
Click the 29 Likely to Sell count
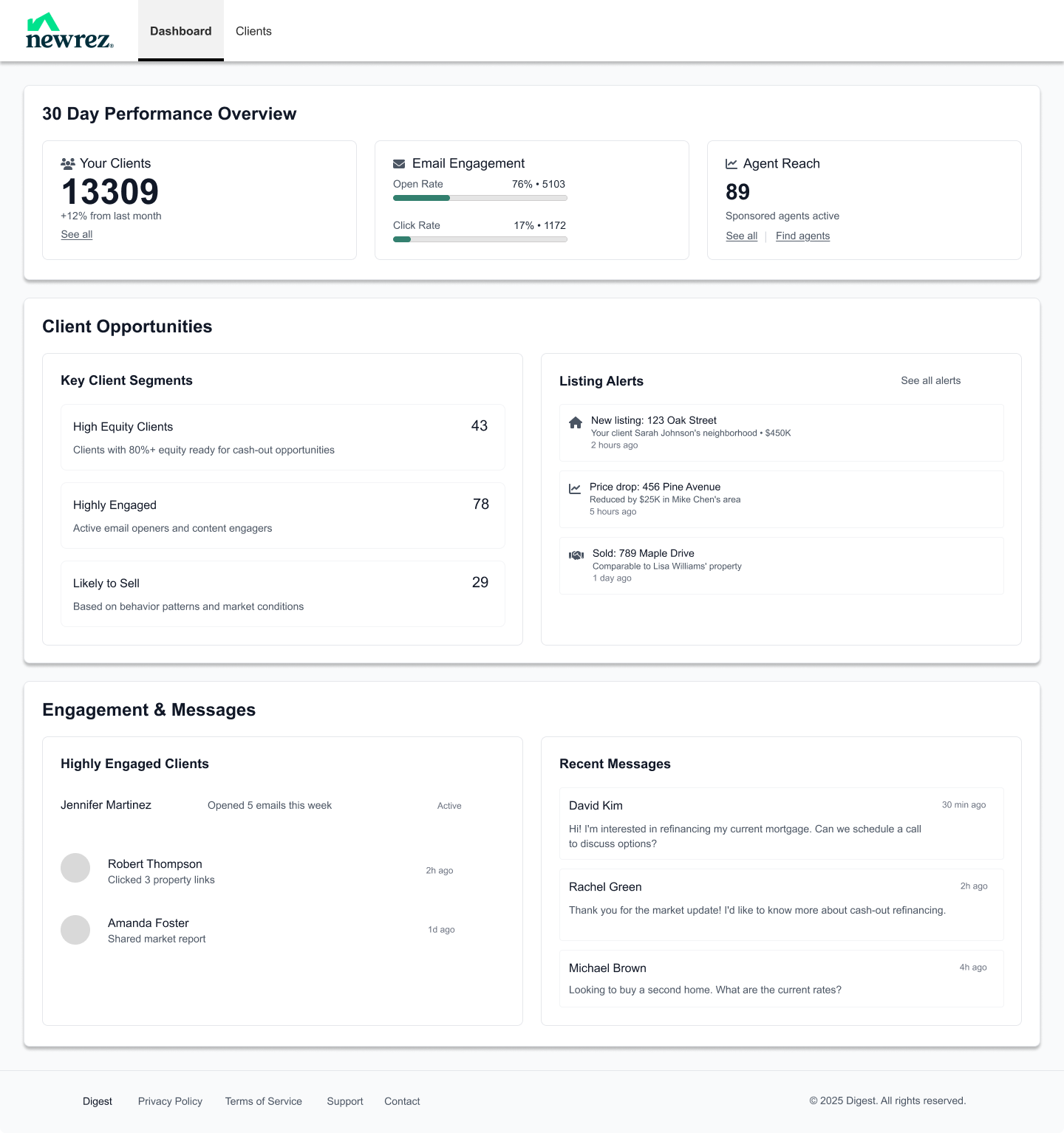click(x=480, y=582)
